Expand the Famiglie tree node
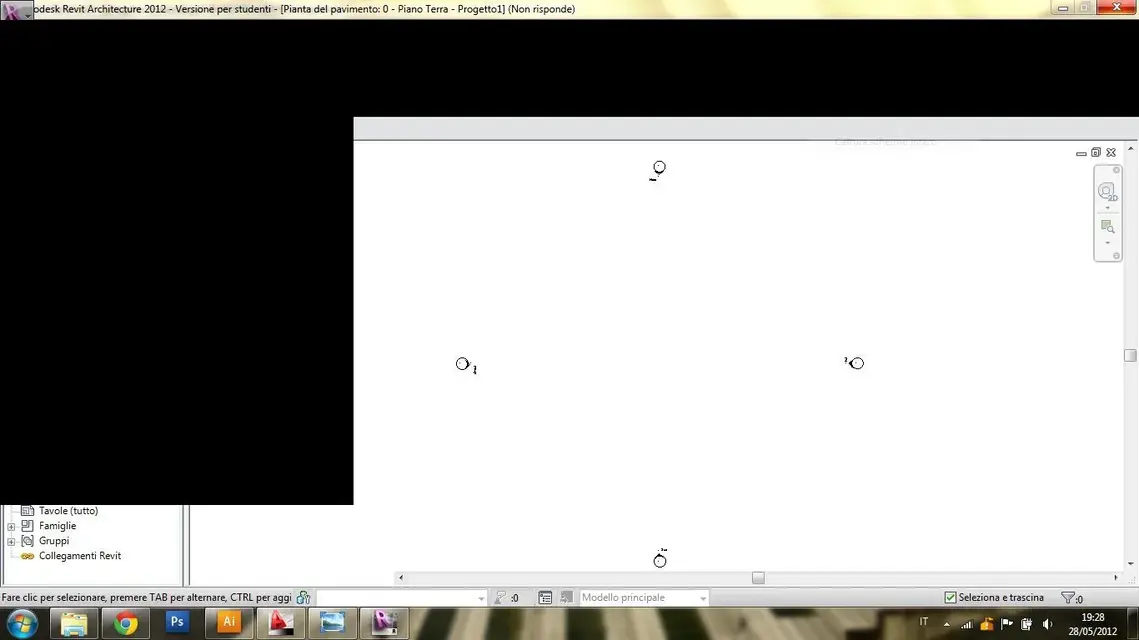1139x640 pixels. (11, 527)
